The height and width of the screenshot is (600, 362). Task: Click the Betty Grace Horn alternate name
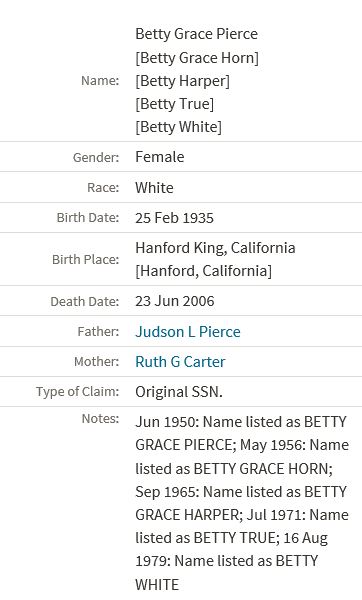pyautogui.click(x=197, y=58)
